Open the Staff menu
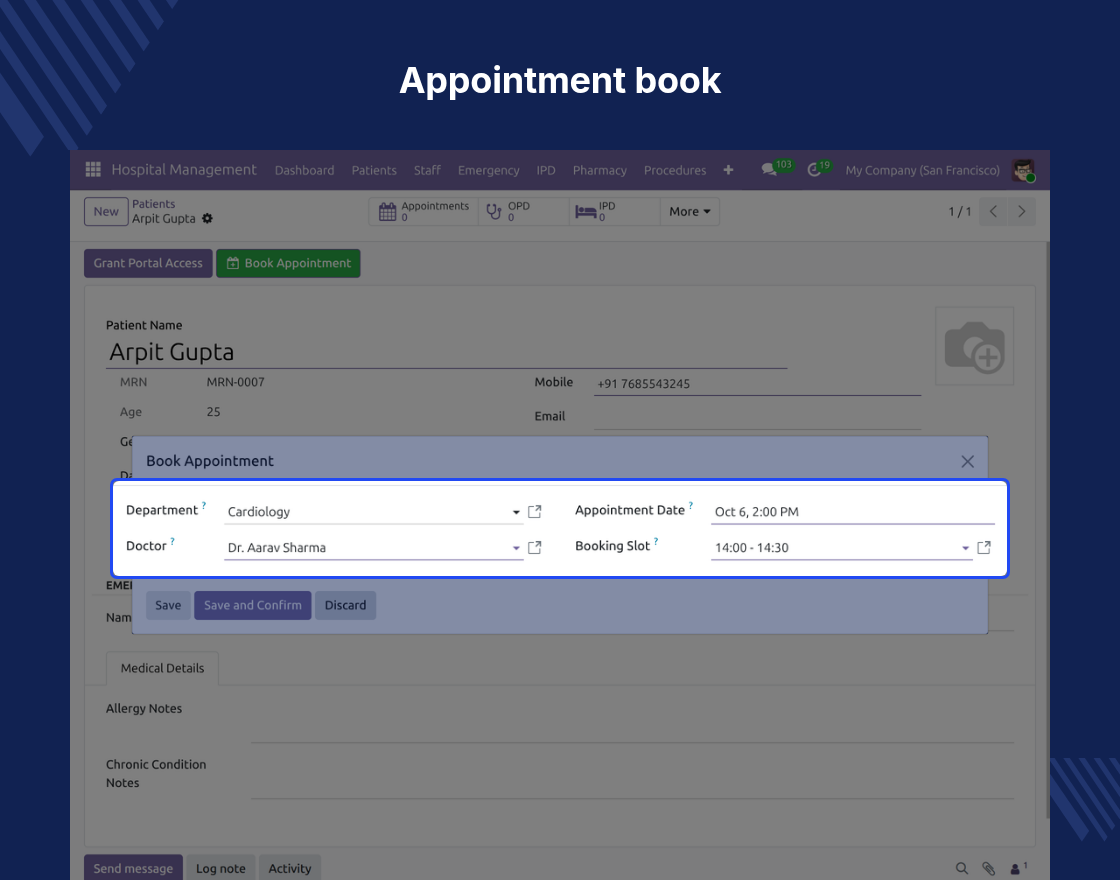This screenshot has width=1120, height=880. click(427, 170)
